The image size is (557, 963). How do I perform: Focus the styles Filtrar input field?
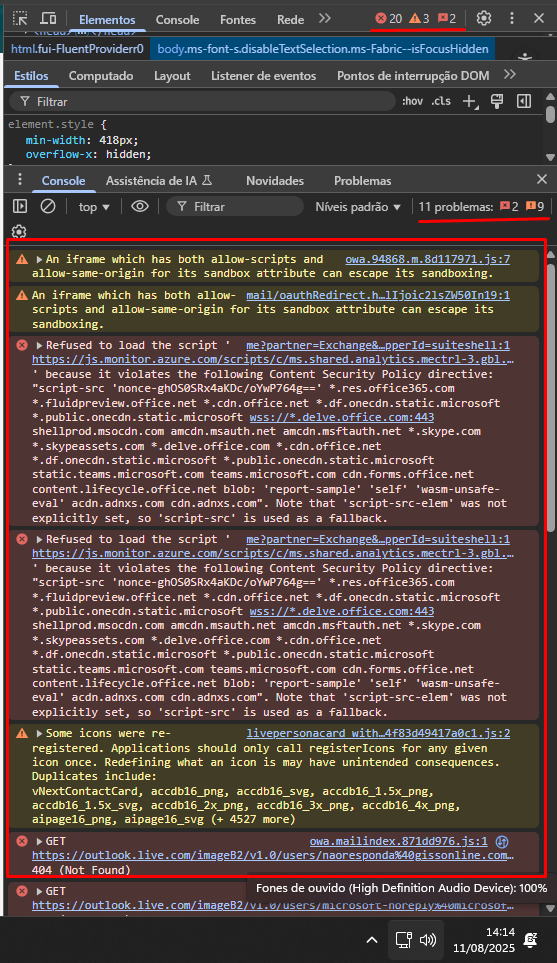(x=203, y=101)
